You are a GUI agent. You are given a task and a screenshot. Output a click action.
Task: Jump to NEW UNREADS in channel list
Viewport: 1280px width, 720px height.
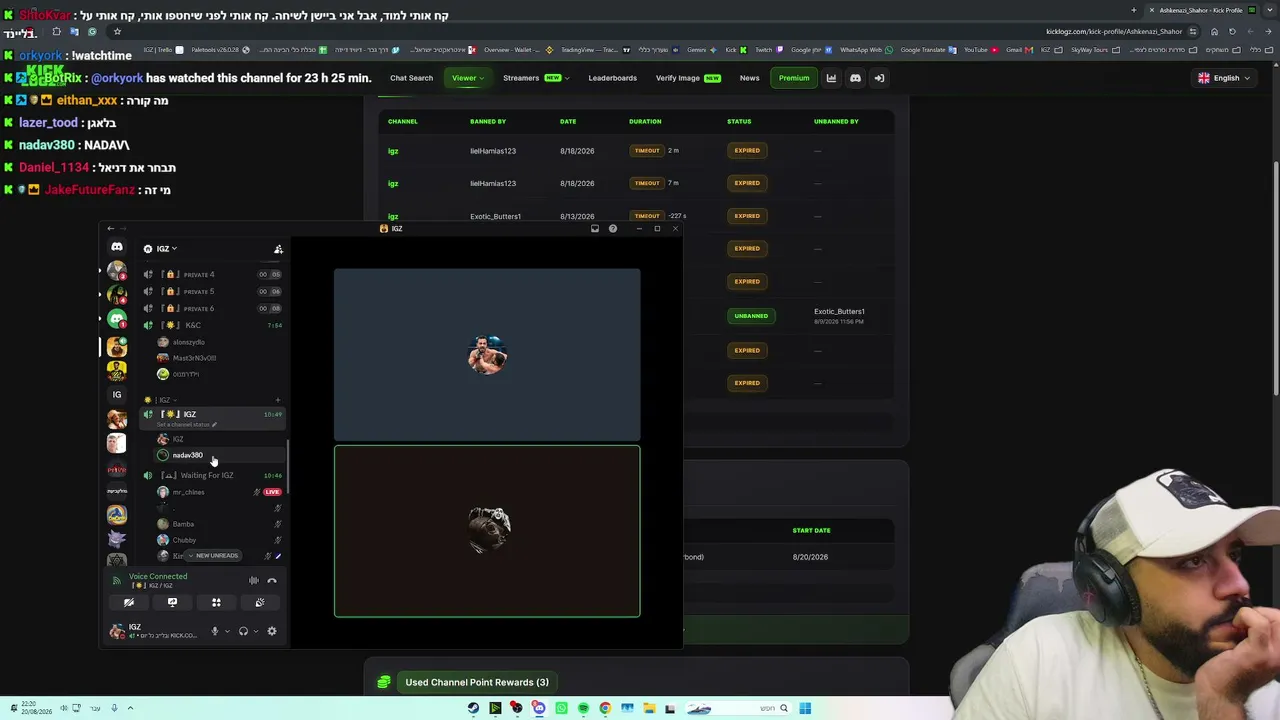pyautogui.click(x=214, y=556)
